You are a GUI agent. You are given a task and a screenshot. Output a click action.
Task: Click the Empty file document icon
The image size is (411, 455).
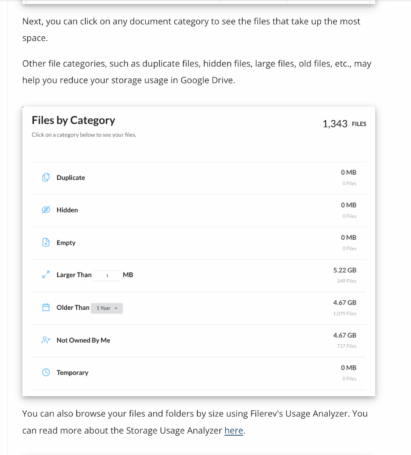click(x=46, y=242)
